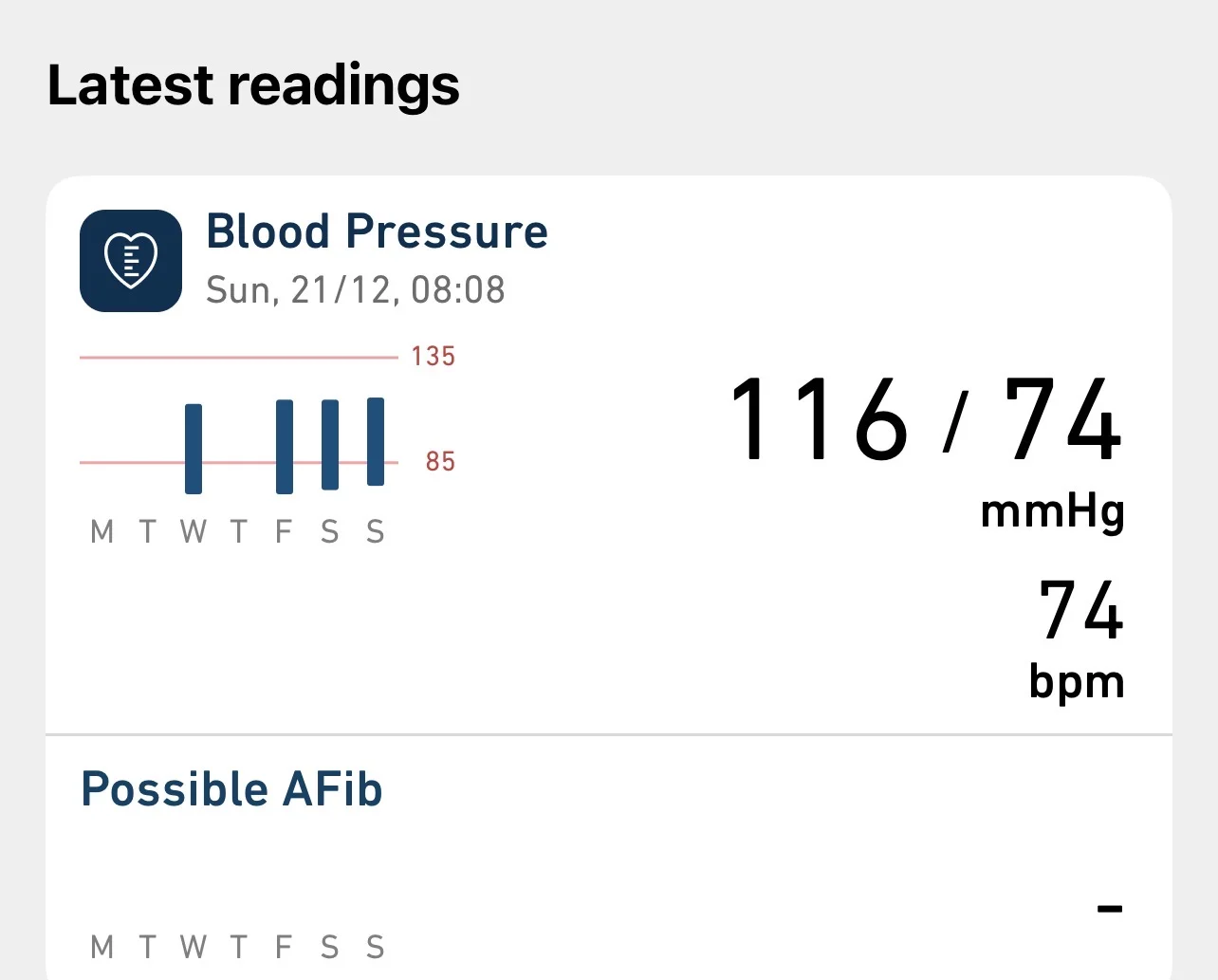Click the M day label in Possible AFib row

click(x=101, y=947)
